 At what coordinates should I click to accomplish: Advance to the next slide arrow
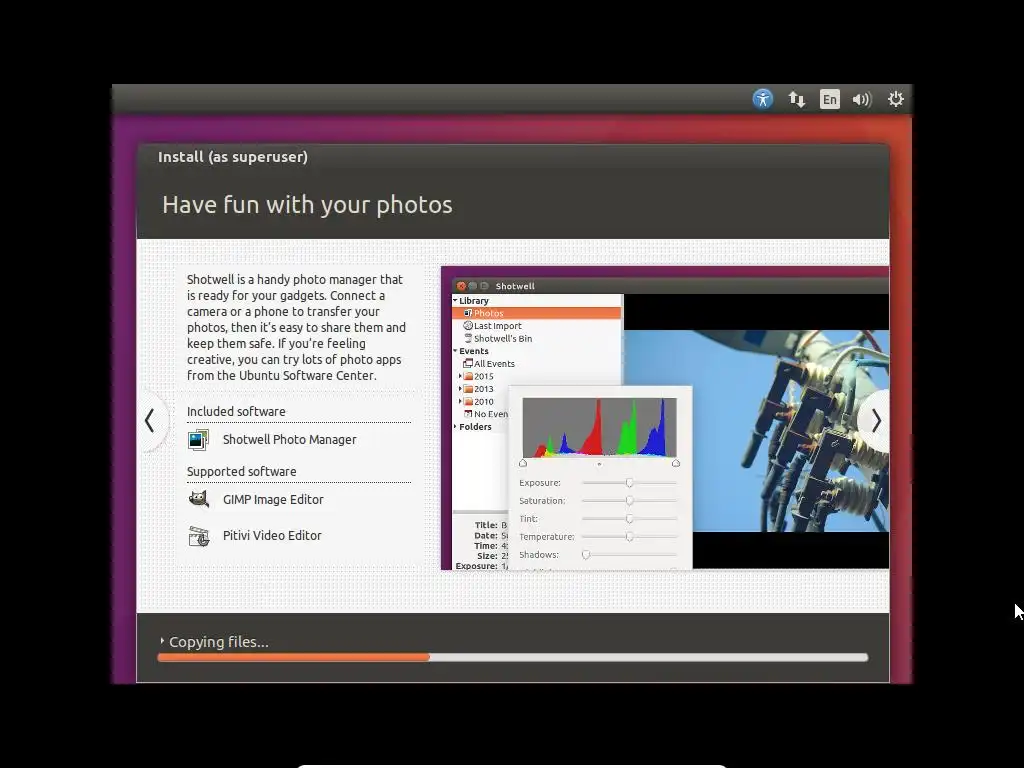pos(876,421)
